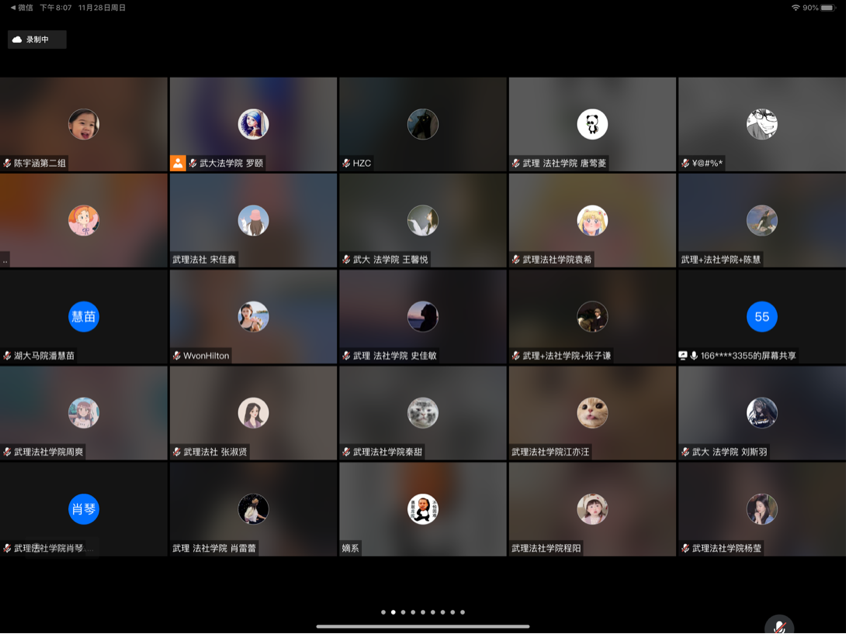Image resolution: width=846 pixels, height=634 pixels.
Task: Click the 武理法社学院秦甜 name label
Action: click(x=388, y=452)
